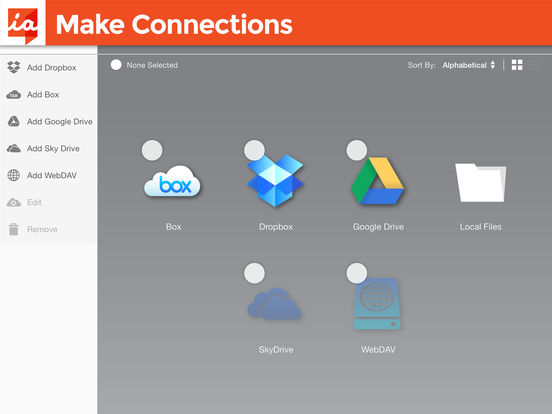Click the Dropbox label text
This screenshot has width=552, height=414.
[276, 227]
